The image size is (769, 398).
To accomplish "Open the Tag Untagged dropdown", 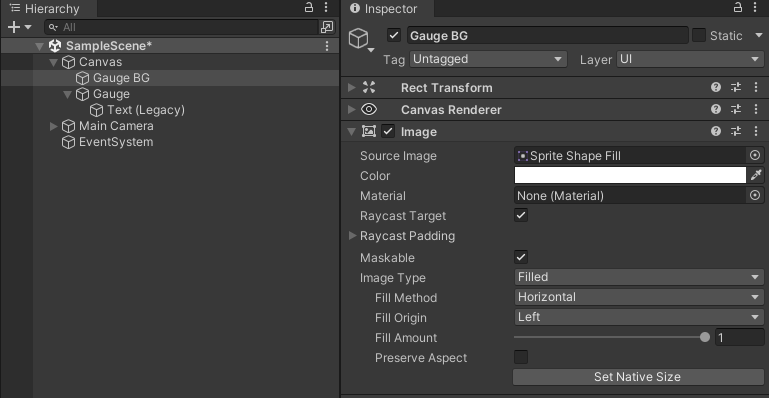I will pyautogui.click(x=488, y=59).
